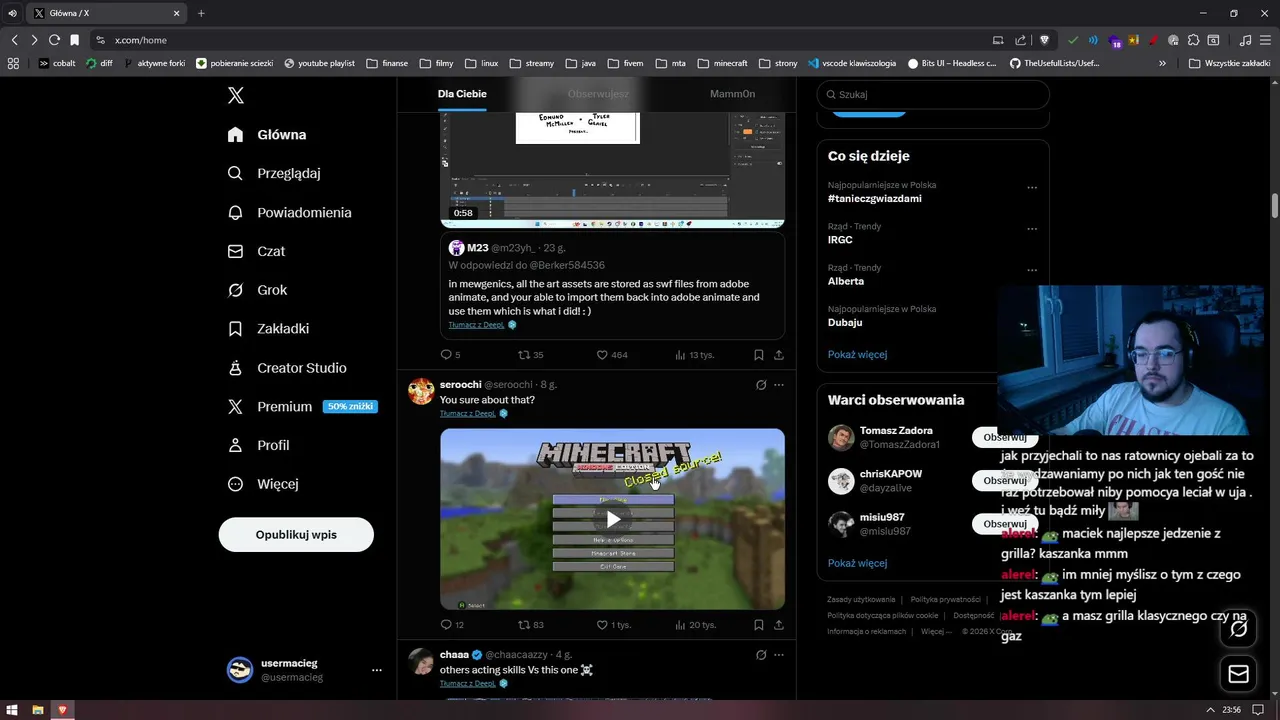1280x720 pixels.
Task: Open options for #tanieczgwiazdami trend
Action: (x=1032, y=187)
